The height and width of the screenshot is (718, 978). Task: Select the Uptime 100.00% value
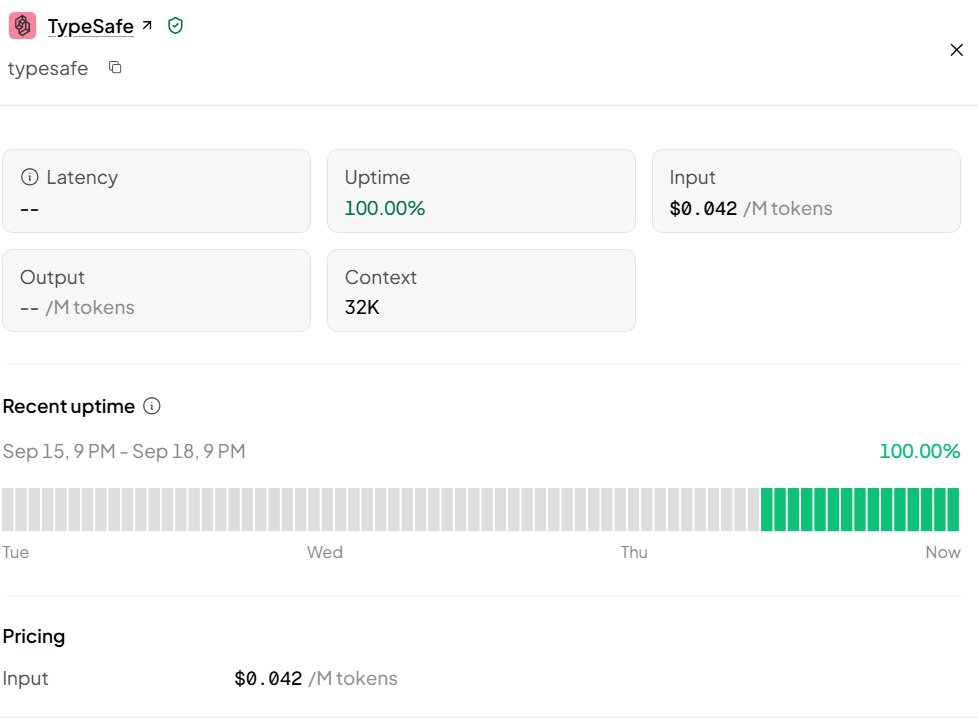(x=385, y=208)
